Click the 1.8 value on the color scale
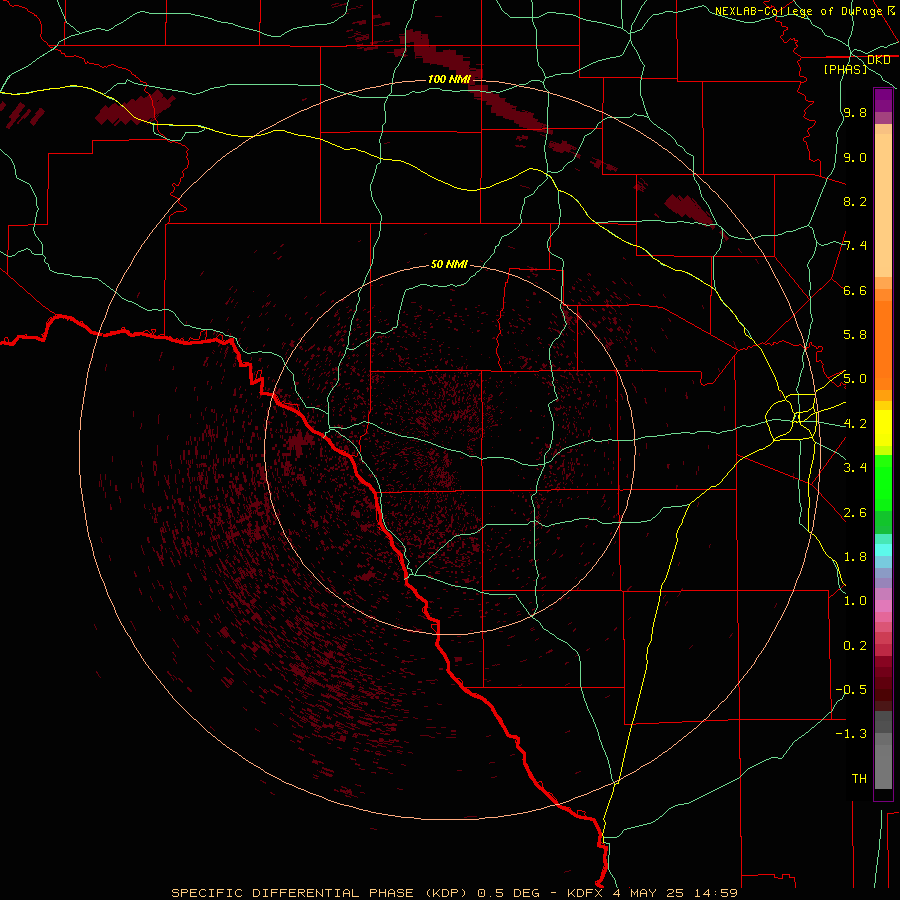The image size is (900, 900). click(x=855, y=557)
